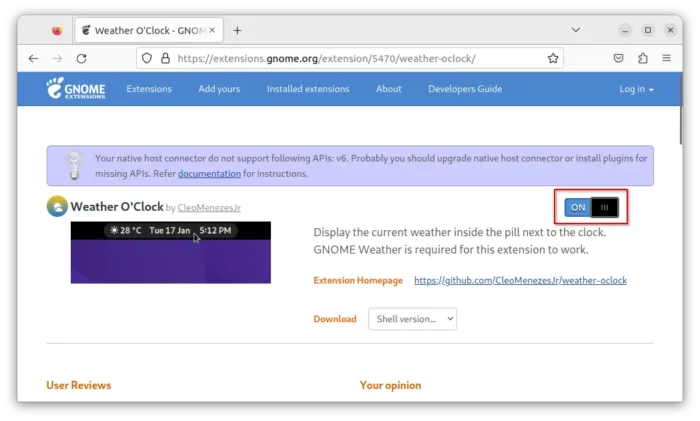Open the Extensions nav item
Image resolution: width=700 pixels, height=421 pixels.
(x=149, y=89)
